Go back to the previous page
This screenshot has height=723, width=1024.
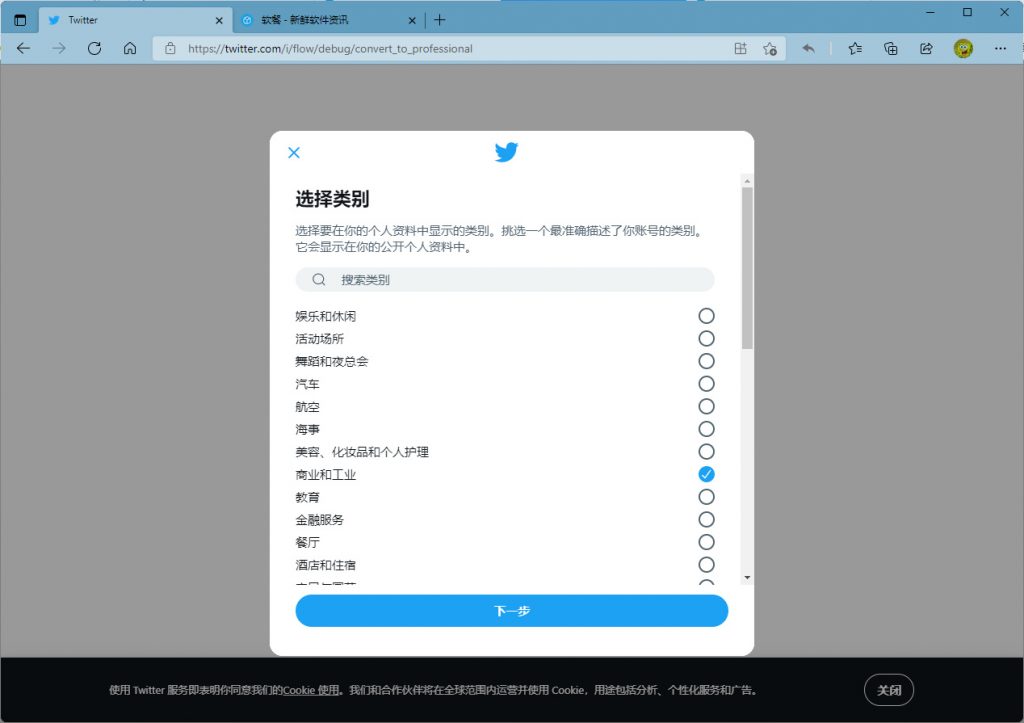tap(24, 48)
